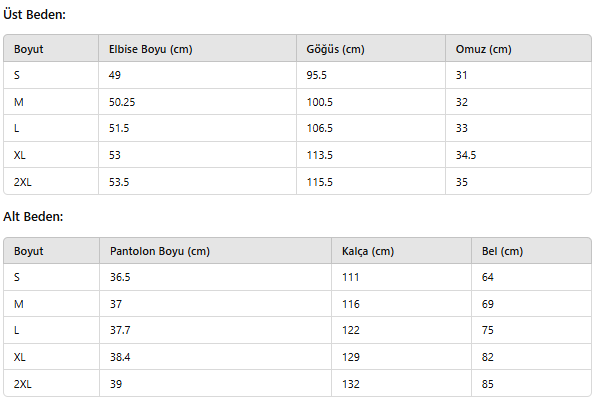Click the Omuz (cm) header cell
The width and height of the screenshot is (596, 406).
[518, 48]
